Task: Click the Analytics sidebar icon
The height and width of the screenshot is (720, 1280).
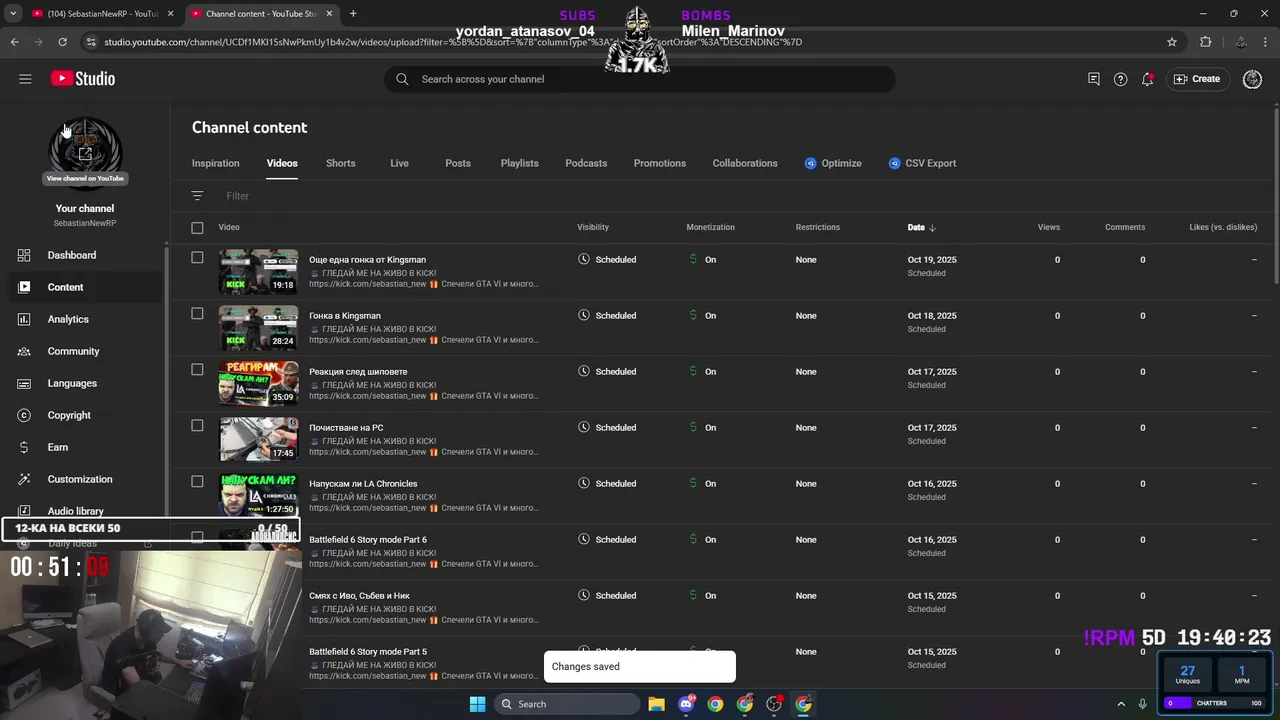Action: (24, 319)
